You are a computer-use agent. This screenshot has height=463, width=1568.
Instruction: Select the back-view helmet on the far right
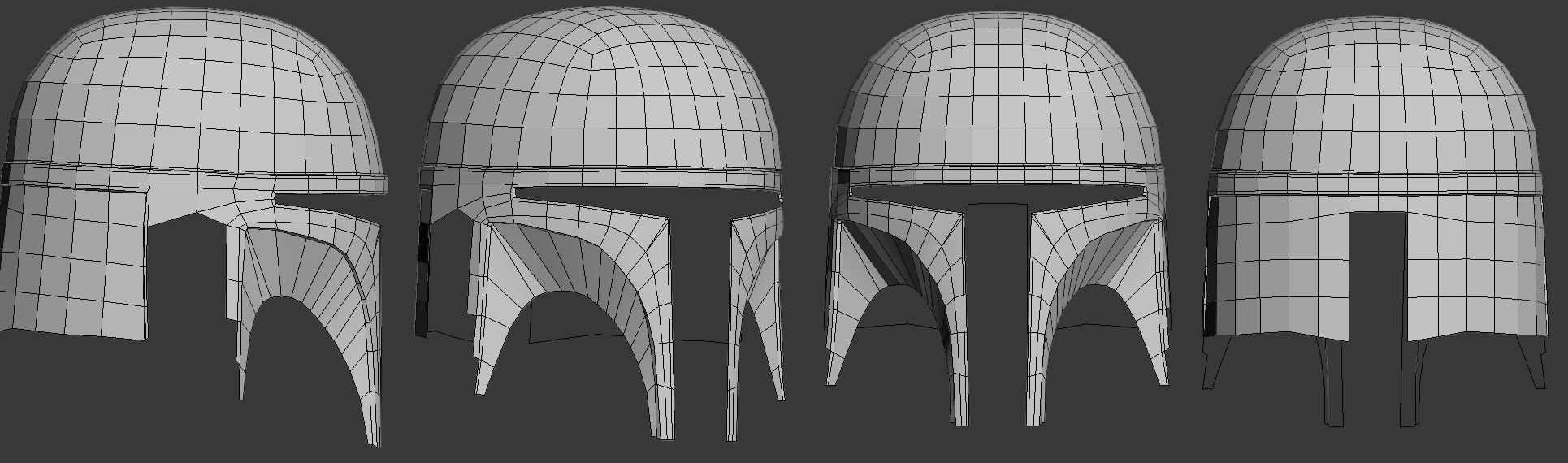(x=1375, y=221)
